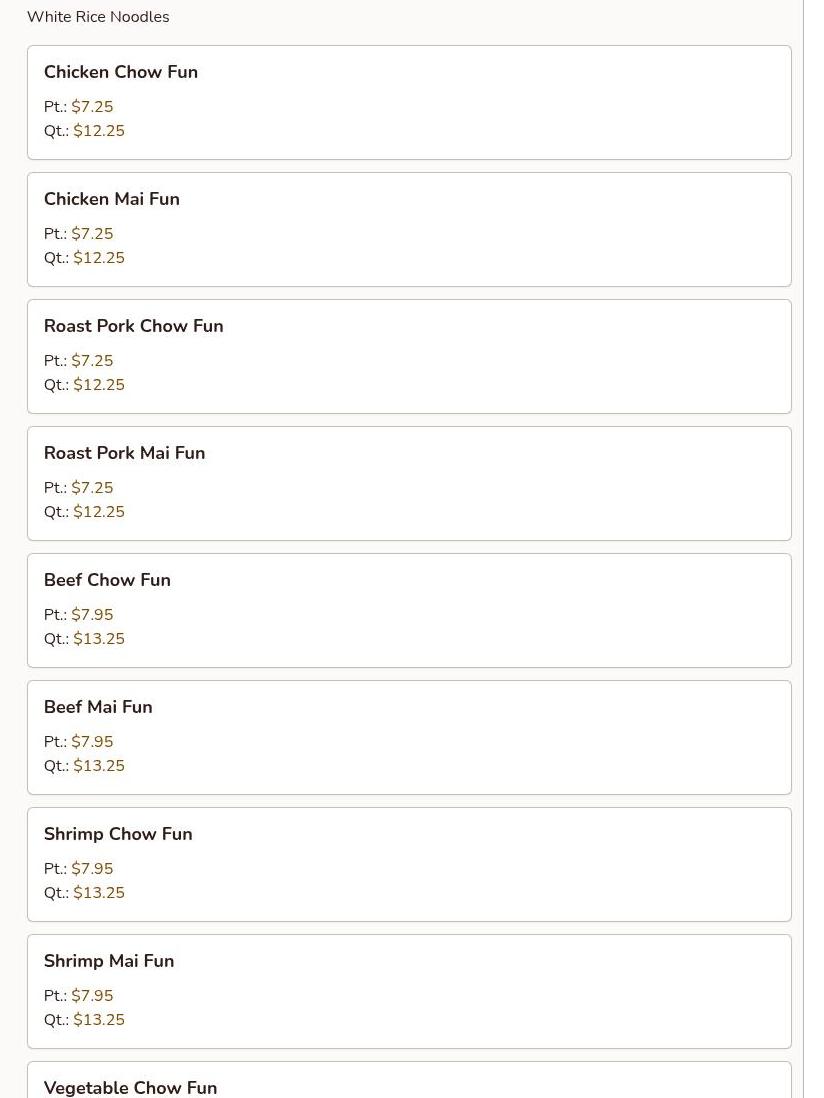824x1098 pixels.
Task: Click the Beef Mai Fun pint price
Action: click(x=92, y=742)
